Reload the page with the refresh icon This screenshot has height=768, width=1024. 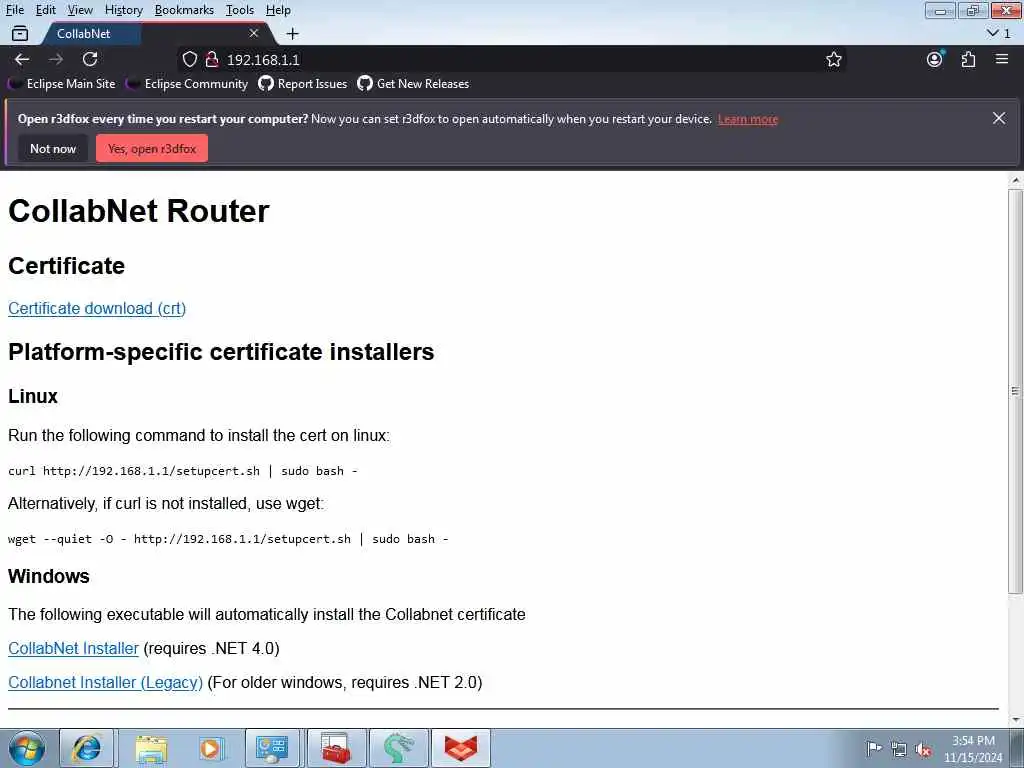90,59
